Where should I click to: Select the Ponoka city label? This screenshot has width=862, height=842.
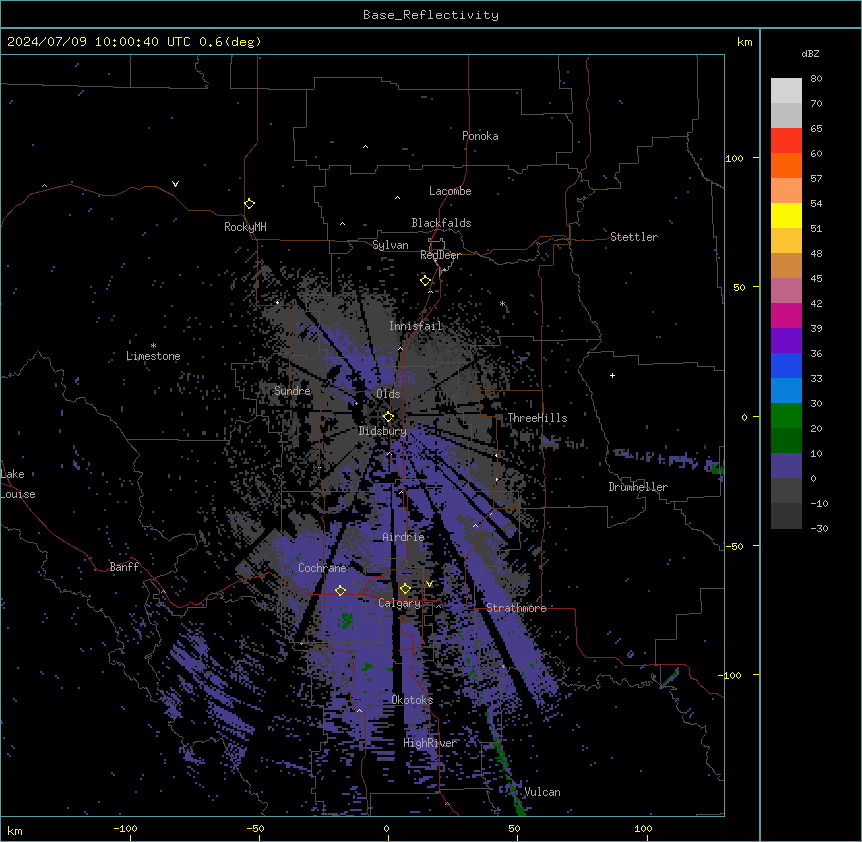480,136
